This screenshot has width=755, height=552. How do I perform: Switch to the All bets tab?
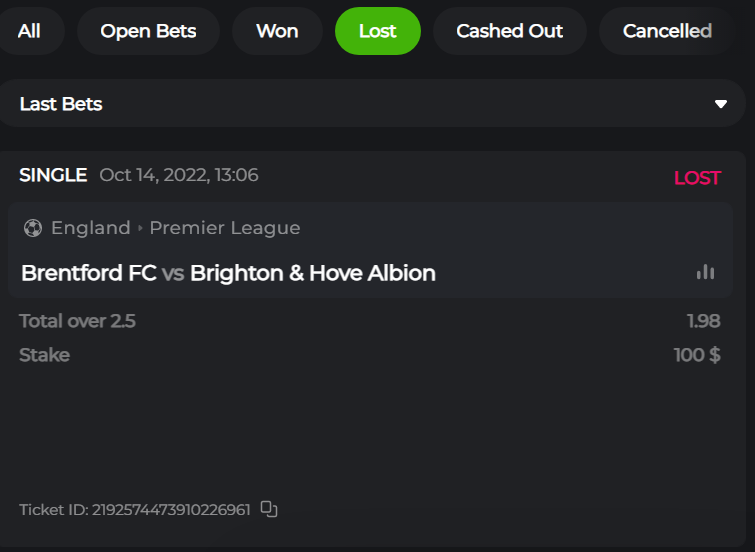29,31
